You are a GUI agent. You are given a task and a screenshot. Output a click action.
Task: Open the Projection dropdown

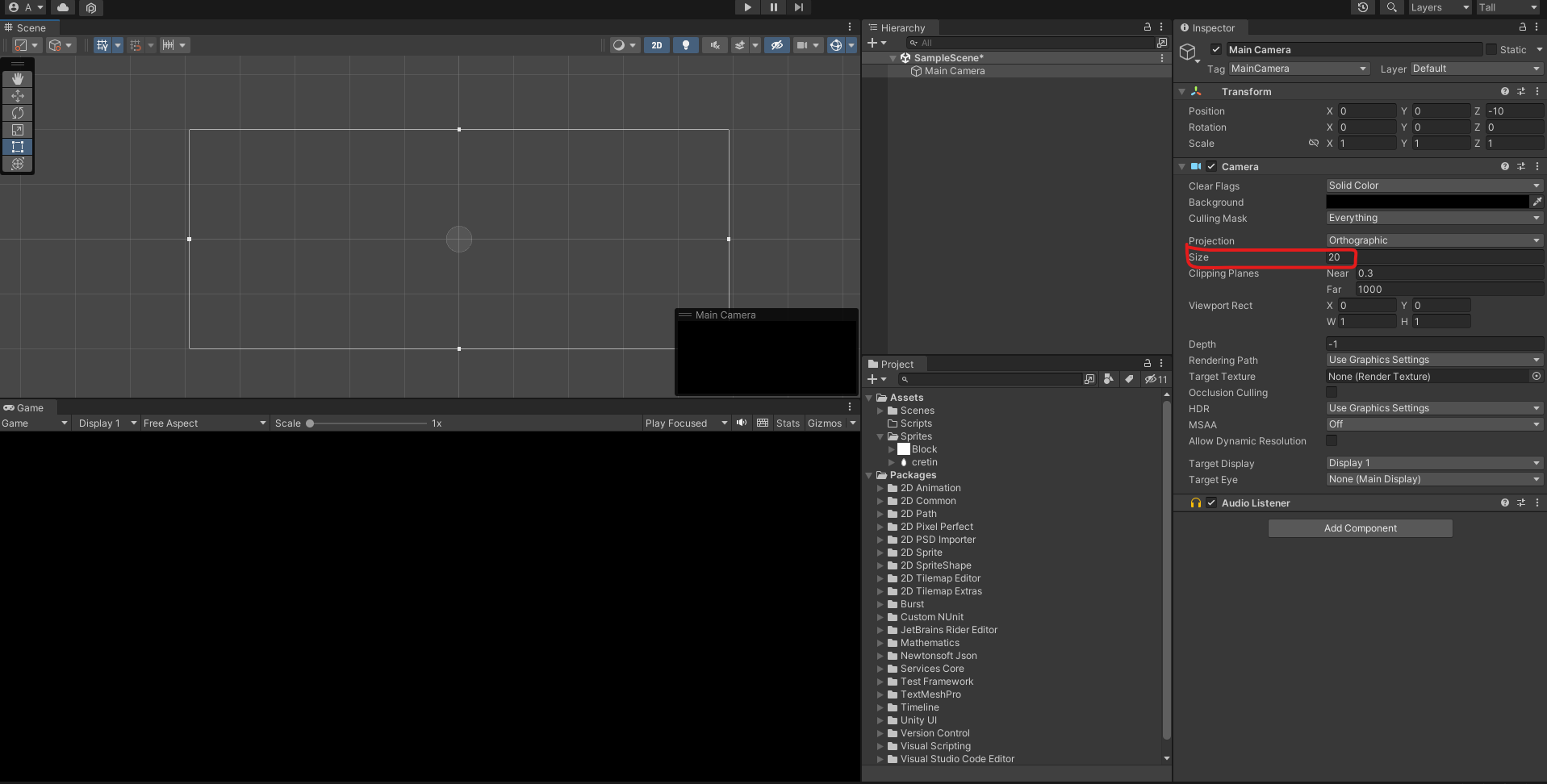pos(1433,240)
